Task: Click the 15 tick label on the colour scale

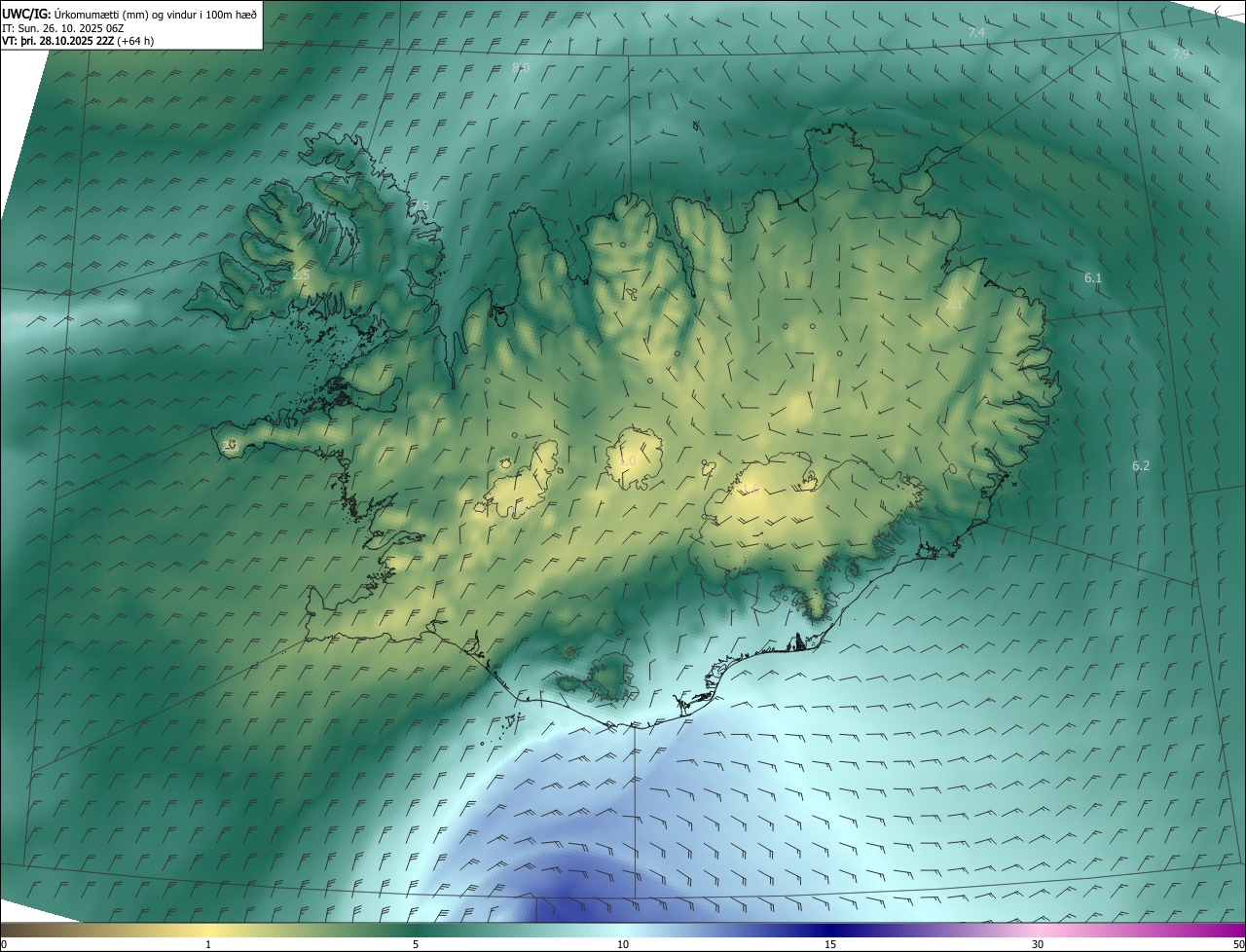Action: (830, 944)
